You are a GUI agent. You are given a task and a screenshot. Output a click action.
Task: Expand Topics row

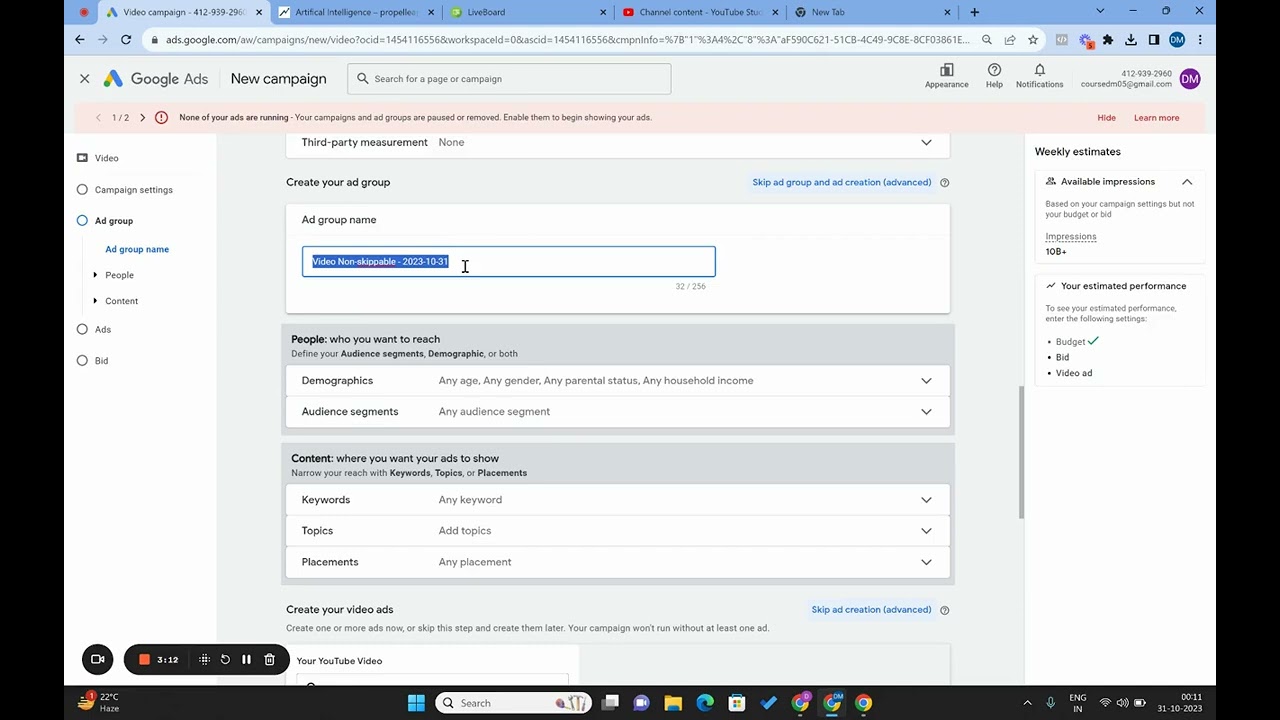[926, 531]
